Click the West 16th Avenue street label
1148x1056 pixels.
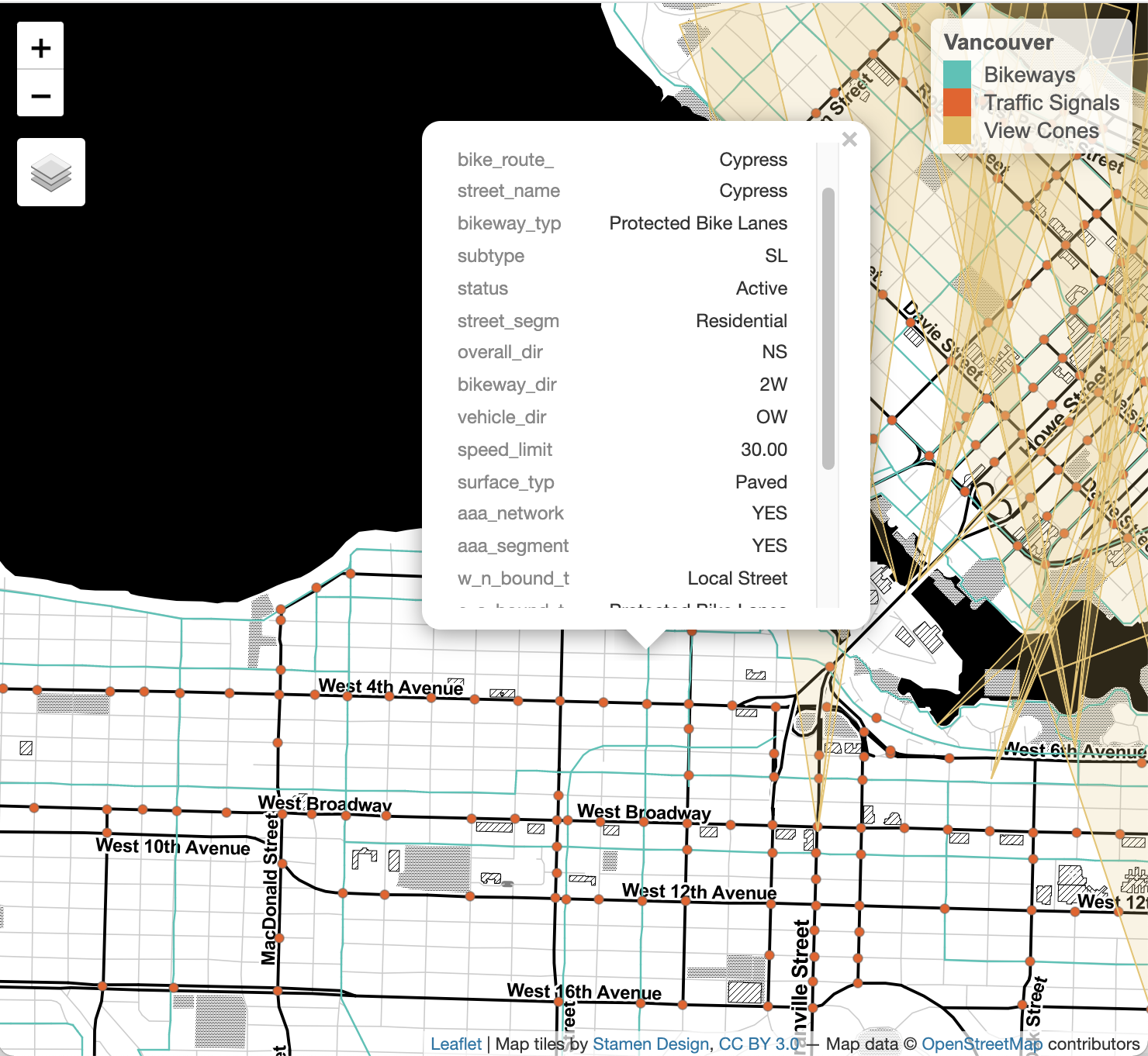pos(583,992)
